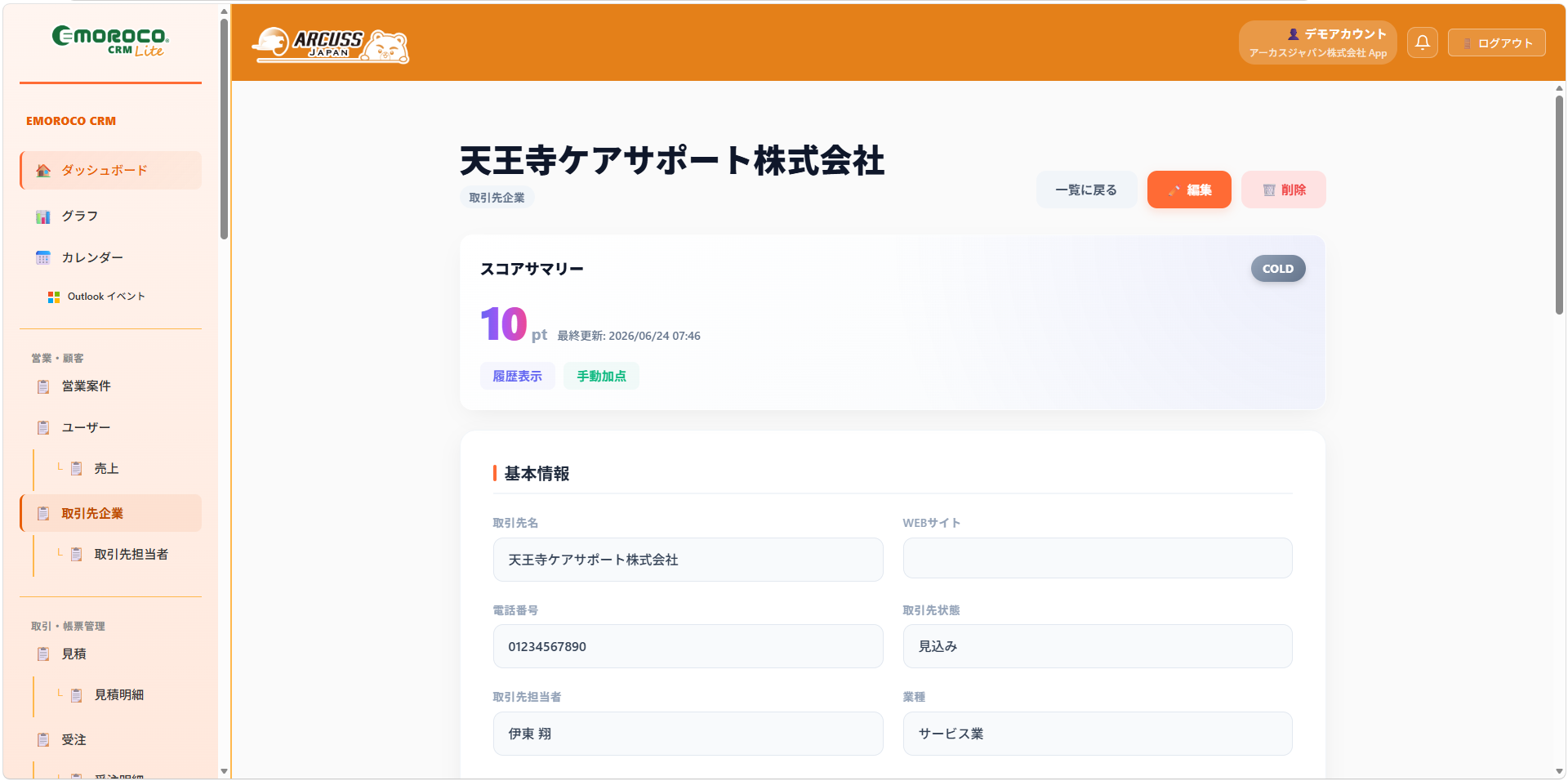
Task: Select 取引先企業 in sidebar
Action: point(111,513)
